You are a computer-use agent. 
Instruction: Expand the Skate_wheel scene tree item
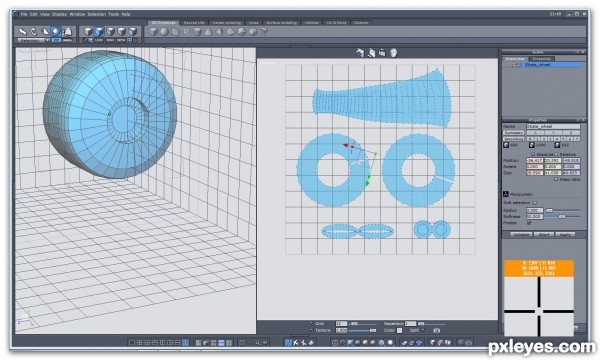coord(514,65)
